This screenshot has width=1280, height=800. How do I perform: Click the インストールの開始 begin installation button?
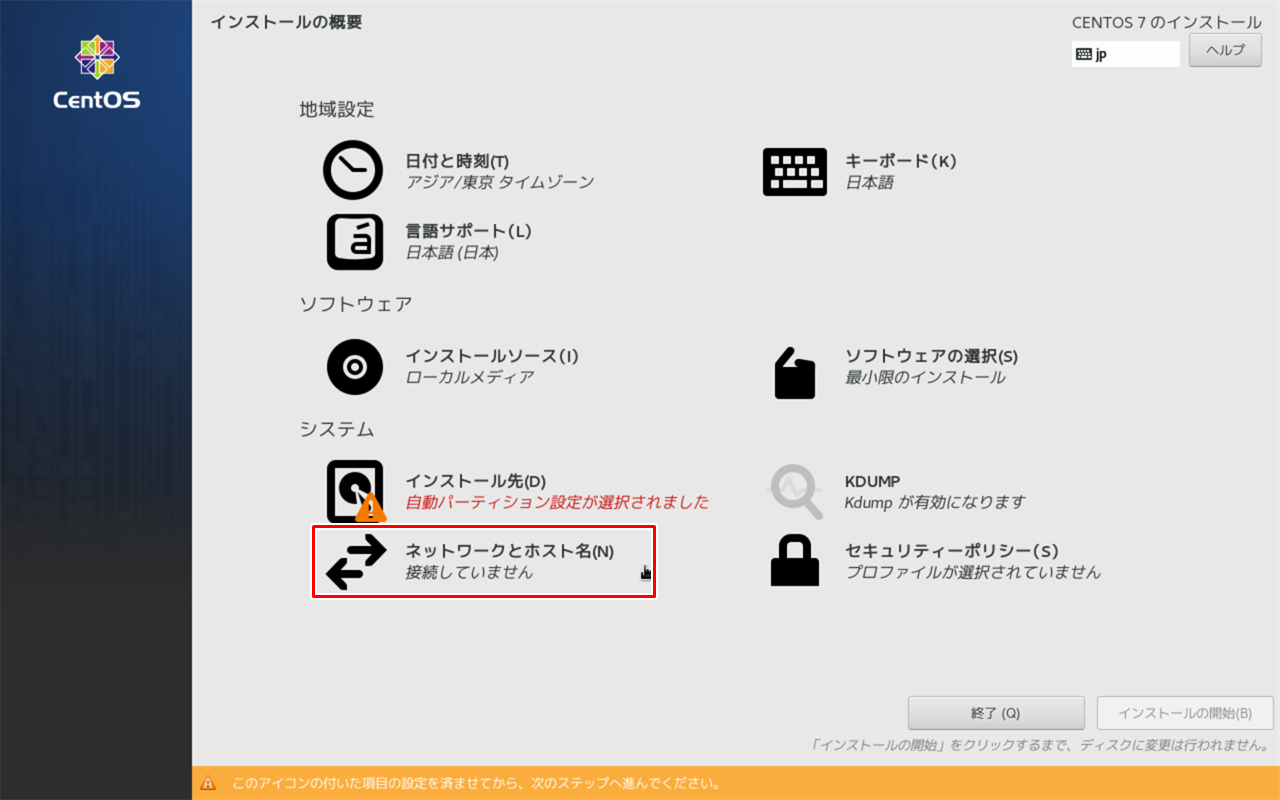coord(1185,713)
